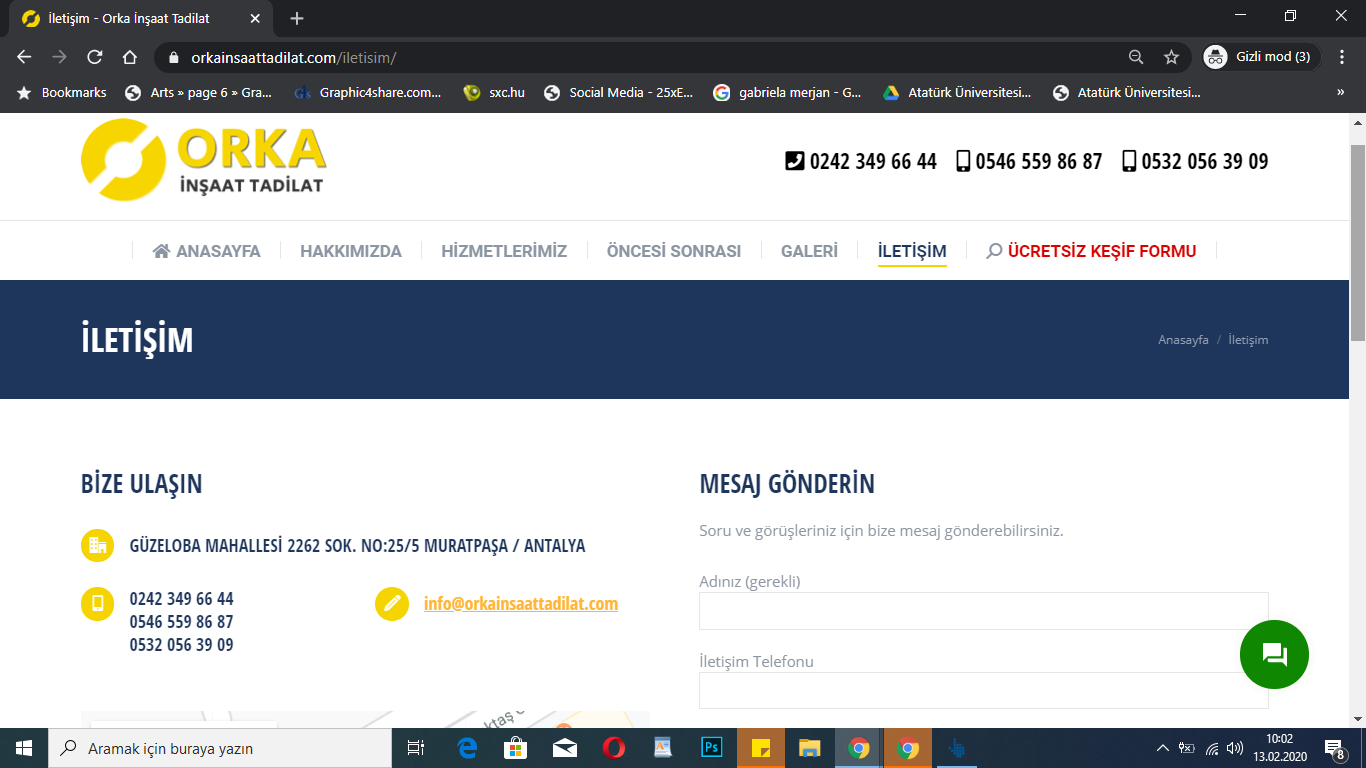
Task: Click header phone number 0242 349 66 44
Action: pos(873,161)
